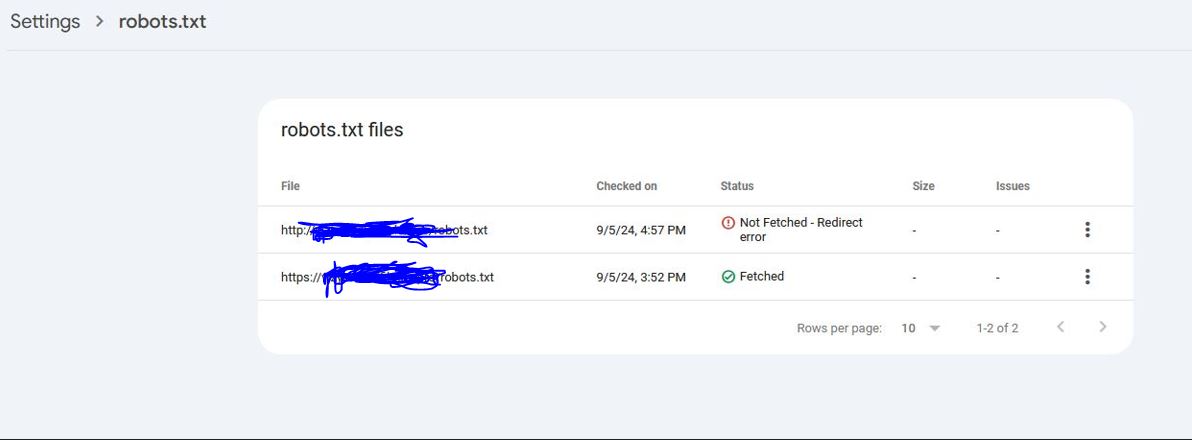Open the Rows per page dropdown
1192x440 pixels.
coord(921,328)
